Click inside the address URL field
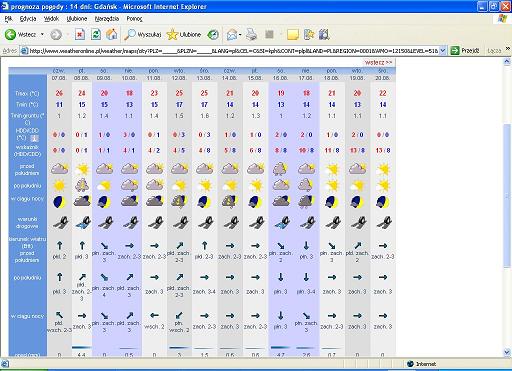Viewport: 512px width, 371px height. tap(233, 51)
